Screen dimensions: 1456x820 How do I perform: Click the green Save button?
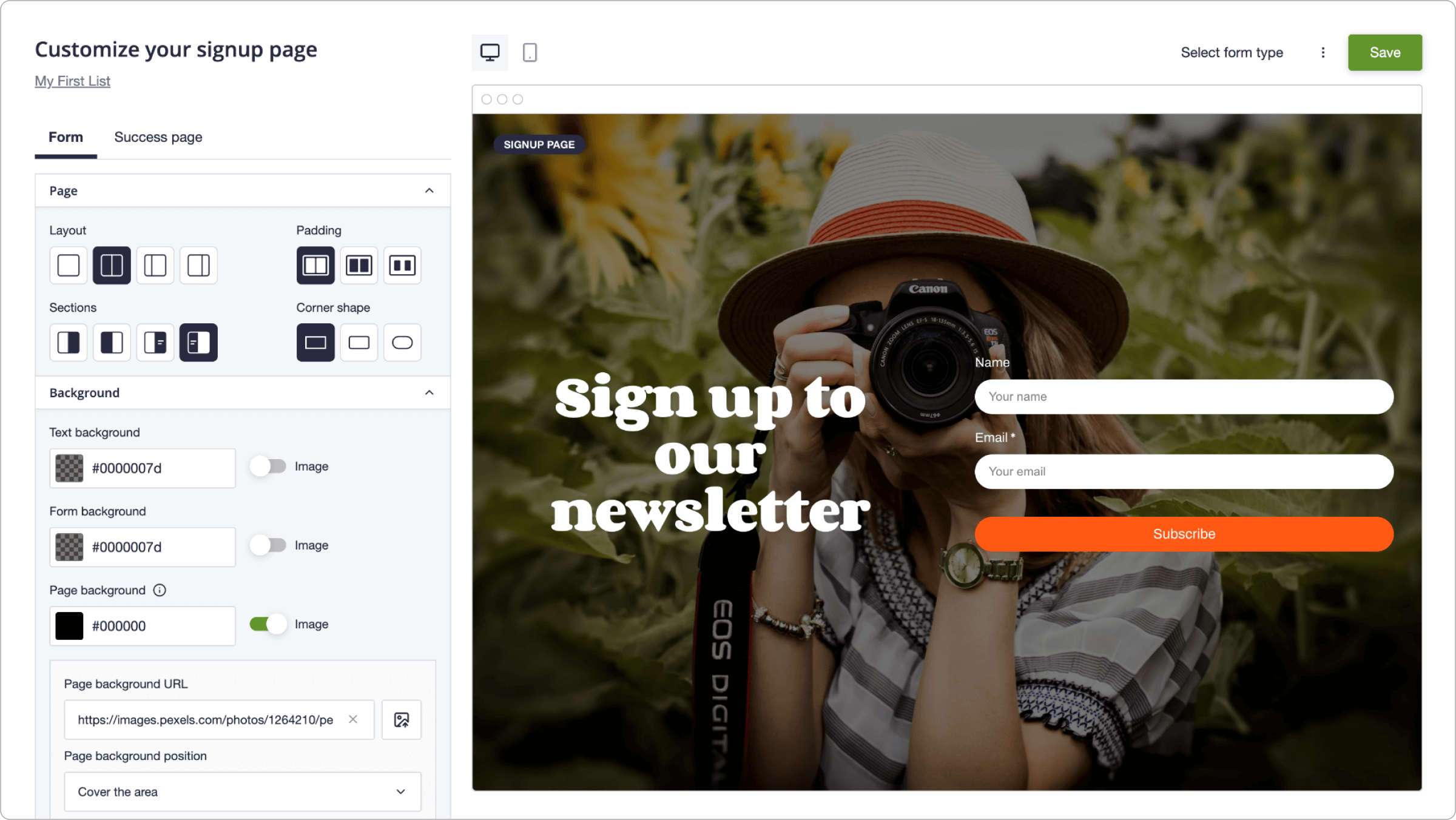point(1385,53)
